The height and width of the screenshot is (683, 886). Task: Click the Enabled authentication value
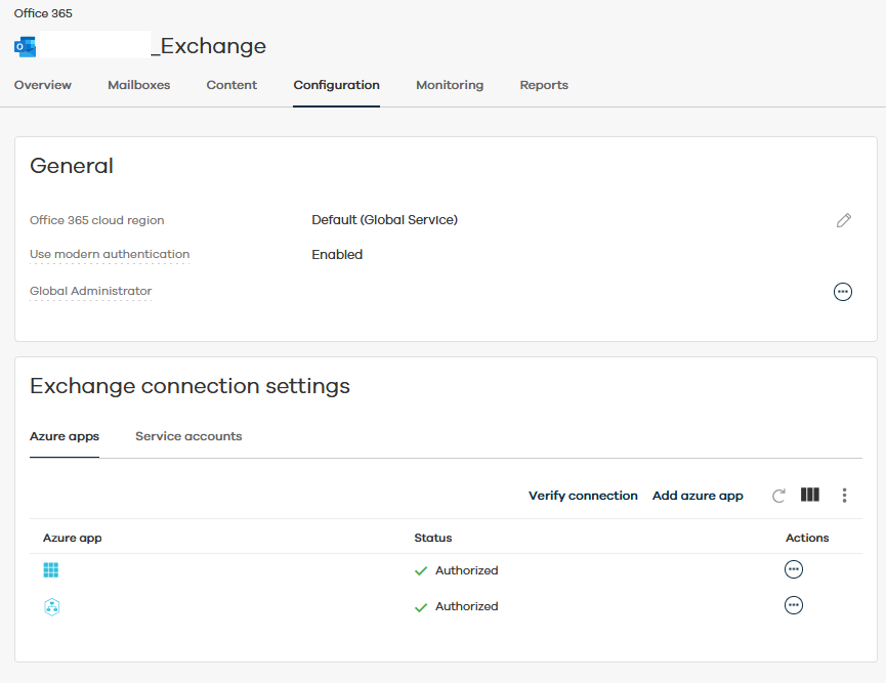(x=337, y=255)
